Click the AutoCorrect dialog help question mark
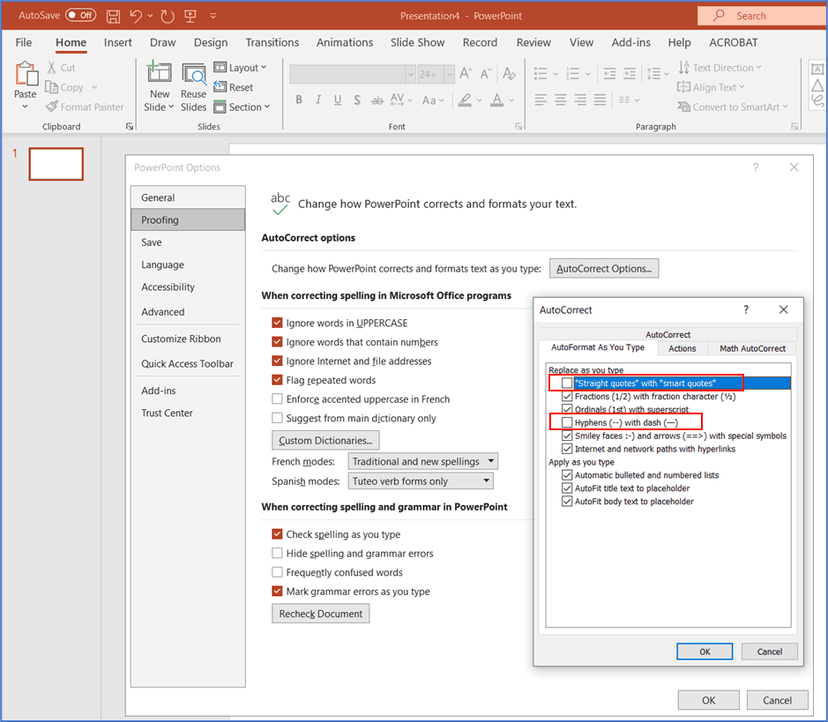This screenshot has height=722, width=828. click(x=745, y=310)
